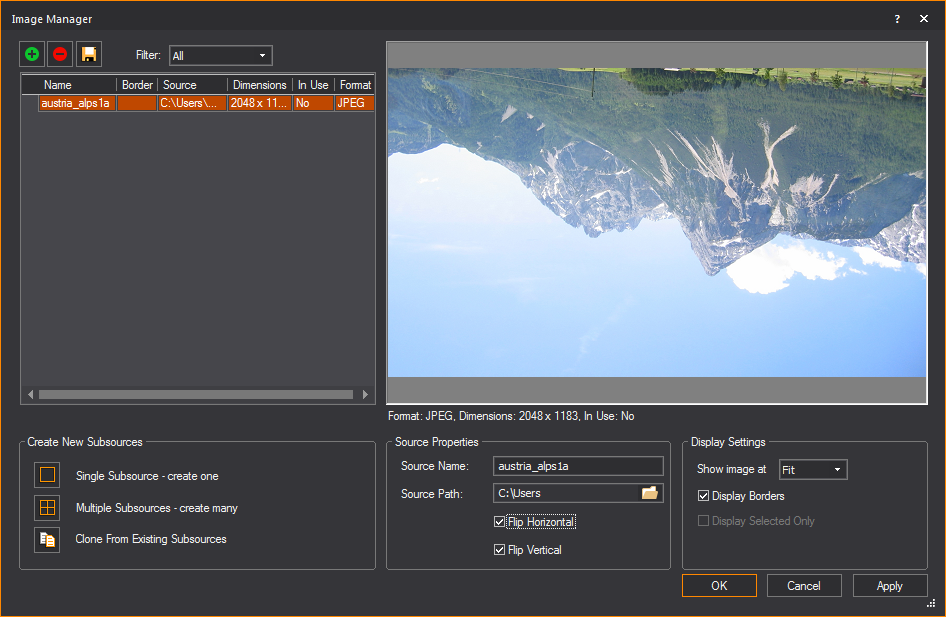Click the red remove image icon
The height and width of the screenshot is (617, 946).
(60, 55)
